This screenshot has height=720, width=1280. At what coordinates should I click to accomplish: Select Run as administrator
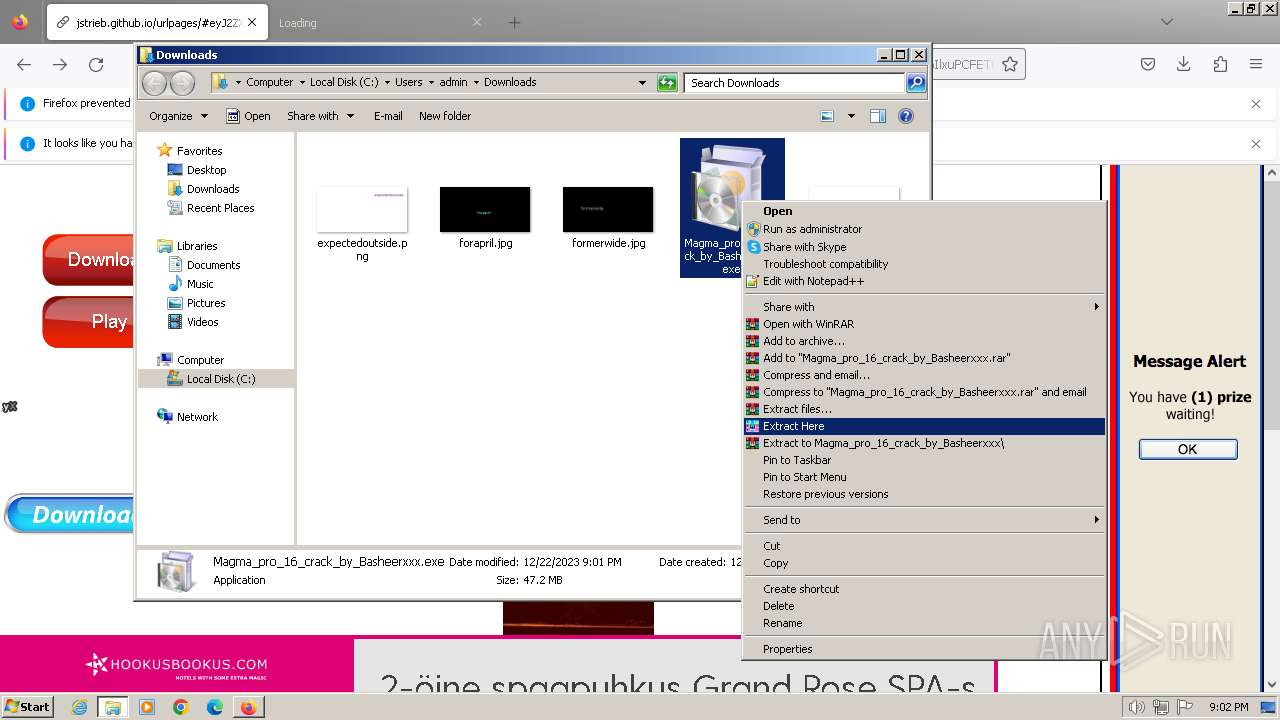pyautogui.click(x=924, y=229)
